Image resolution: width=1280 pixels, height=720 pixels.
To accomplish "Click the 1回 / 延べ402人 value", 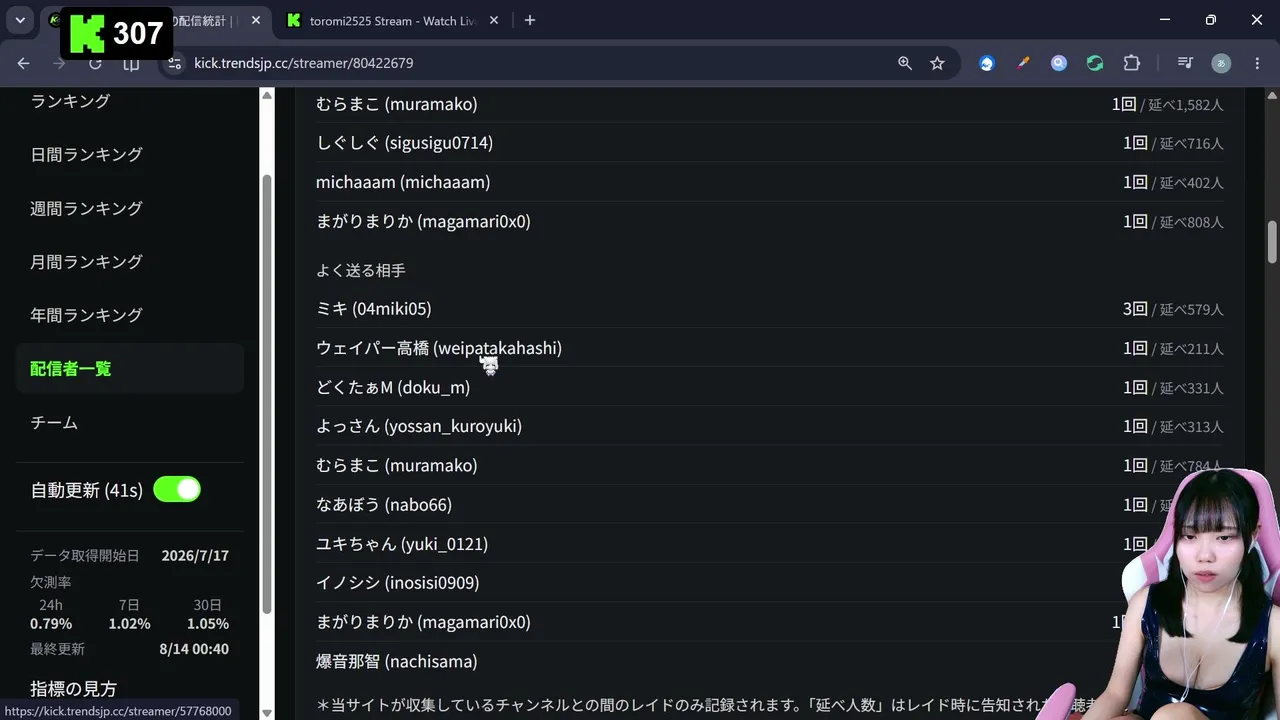I will pyautogui.click(x=1173, y=182).
